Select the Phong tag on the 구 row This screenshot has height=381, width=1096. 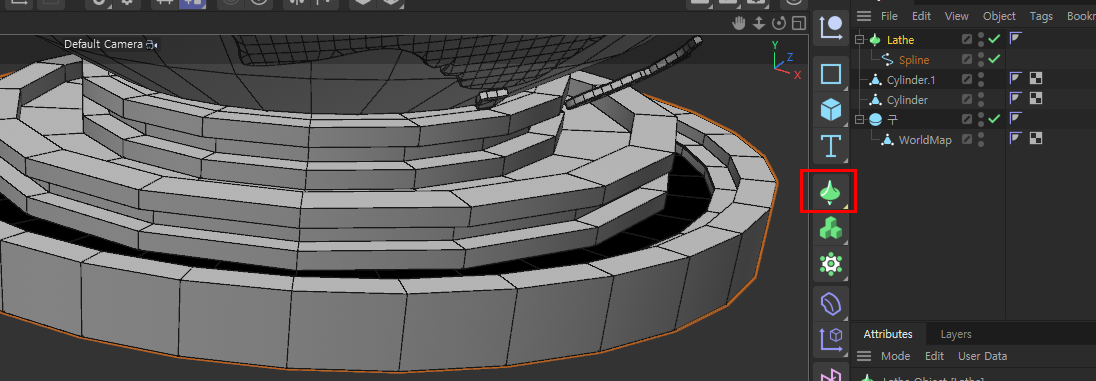(x=1016, y=119)
